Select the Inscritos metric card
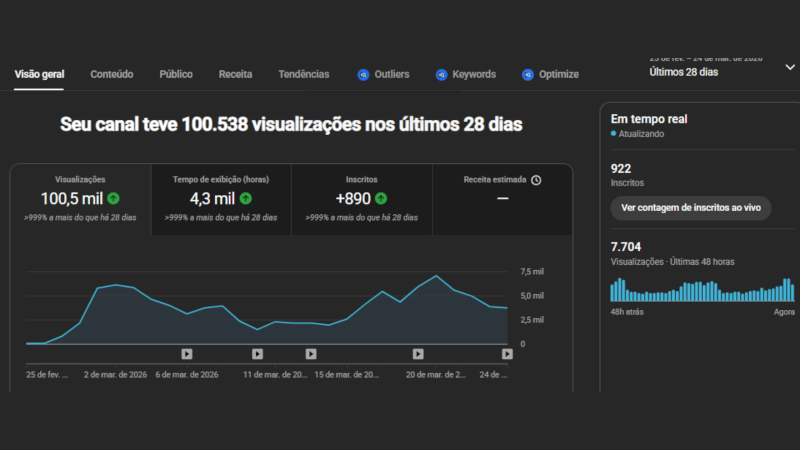Viewport: 800px width, 450px height. [361, 200]
